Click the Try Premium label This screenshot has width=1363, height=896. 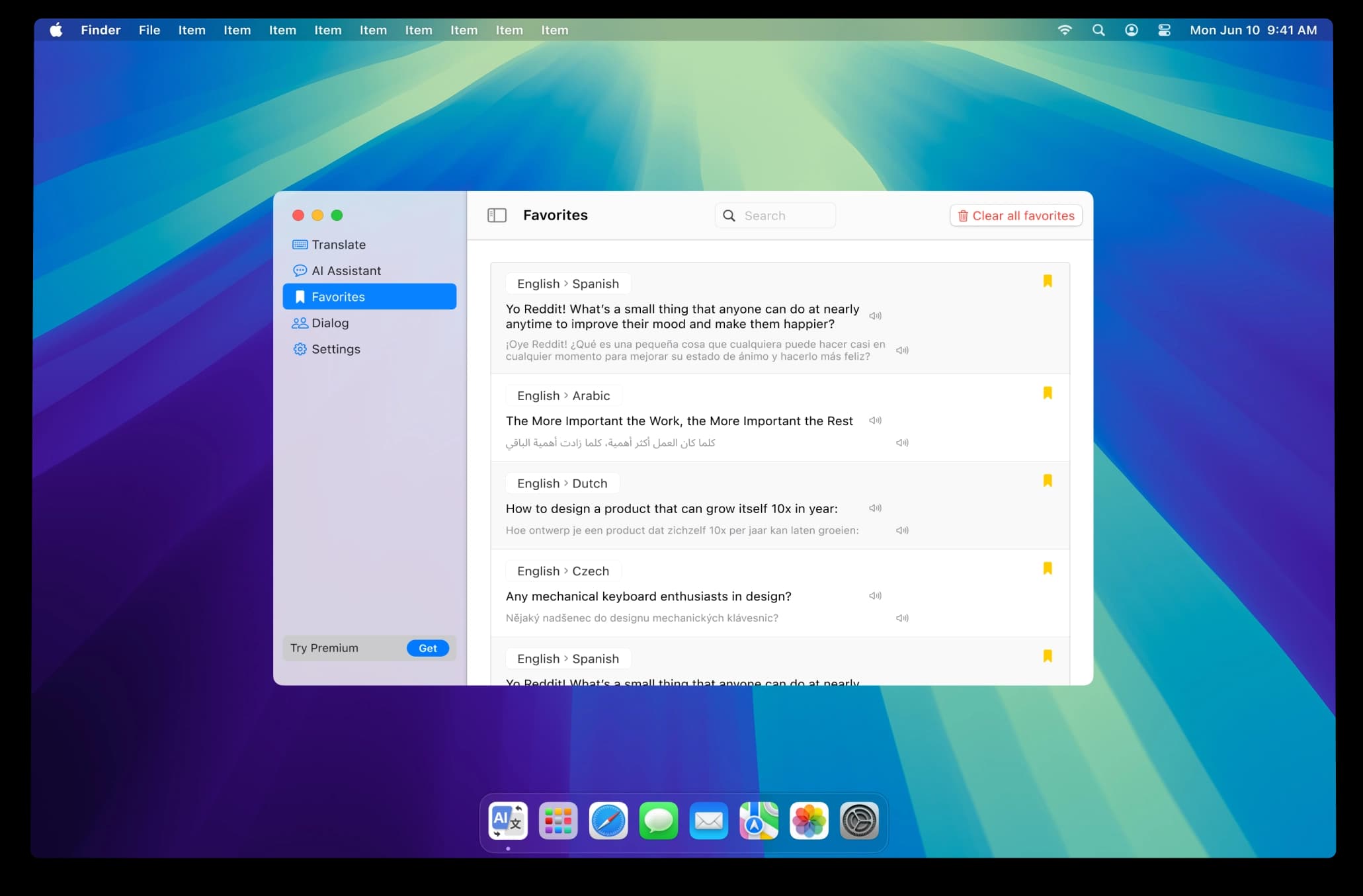(324, 648)
